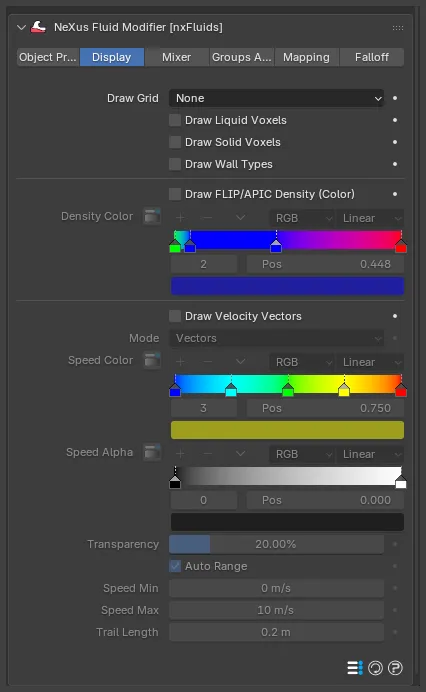
Task: Grab the panel drag handle dots
Action: pos(398,28)
